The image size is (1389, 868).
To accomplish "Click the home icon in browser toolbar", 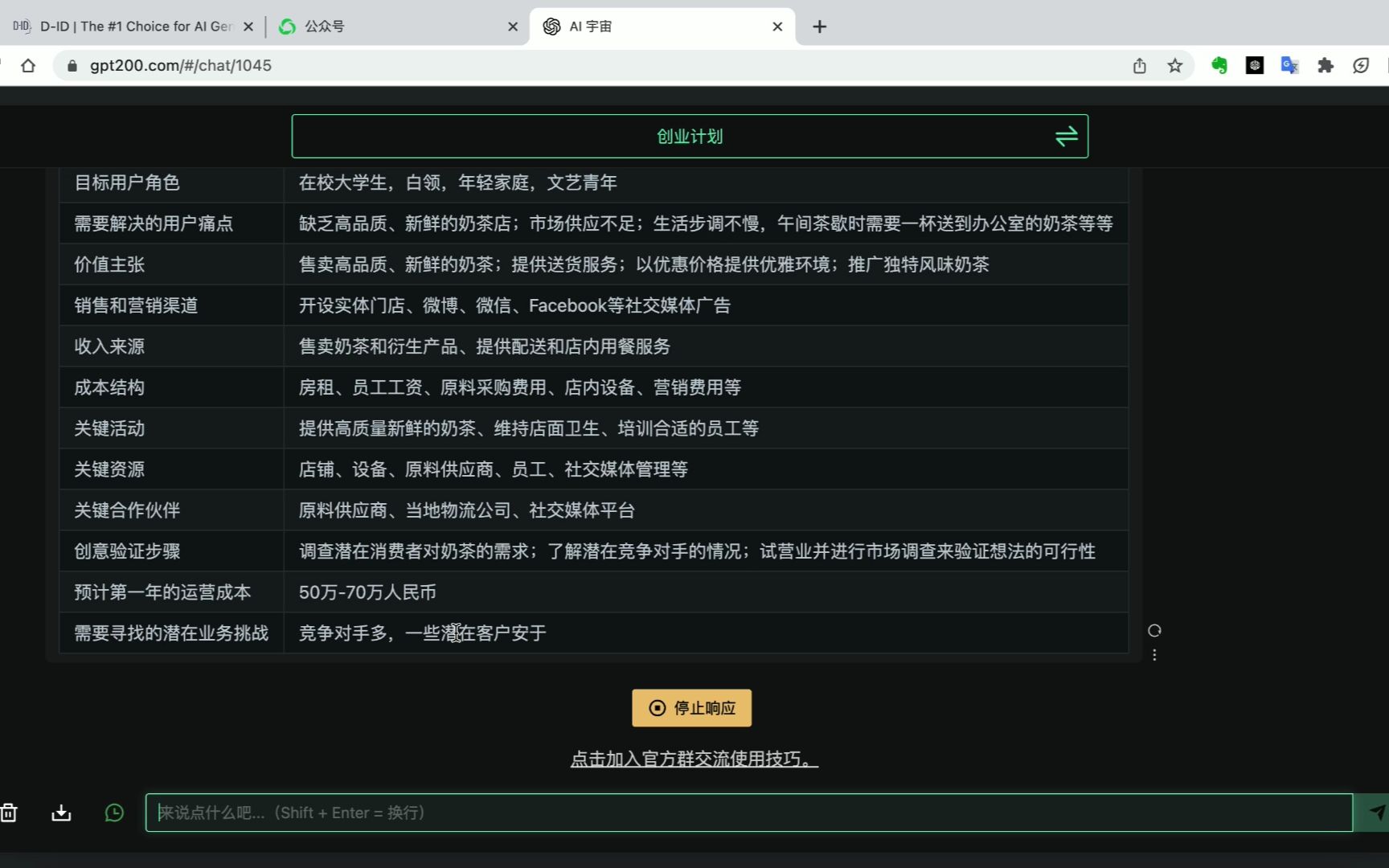I will click(28, 66).
